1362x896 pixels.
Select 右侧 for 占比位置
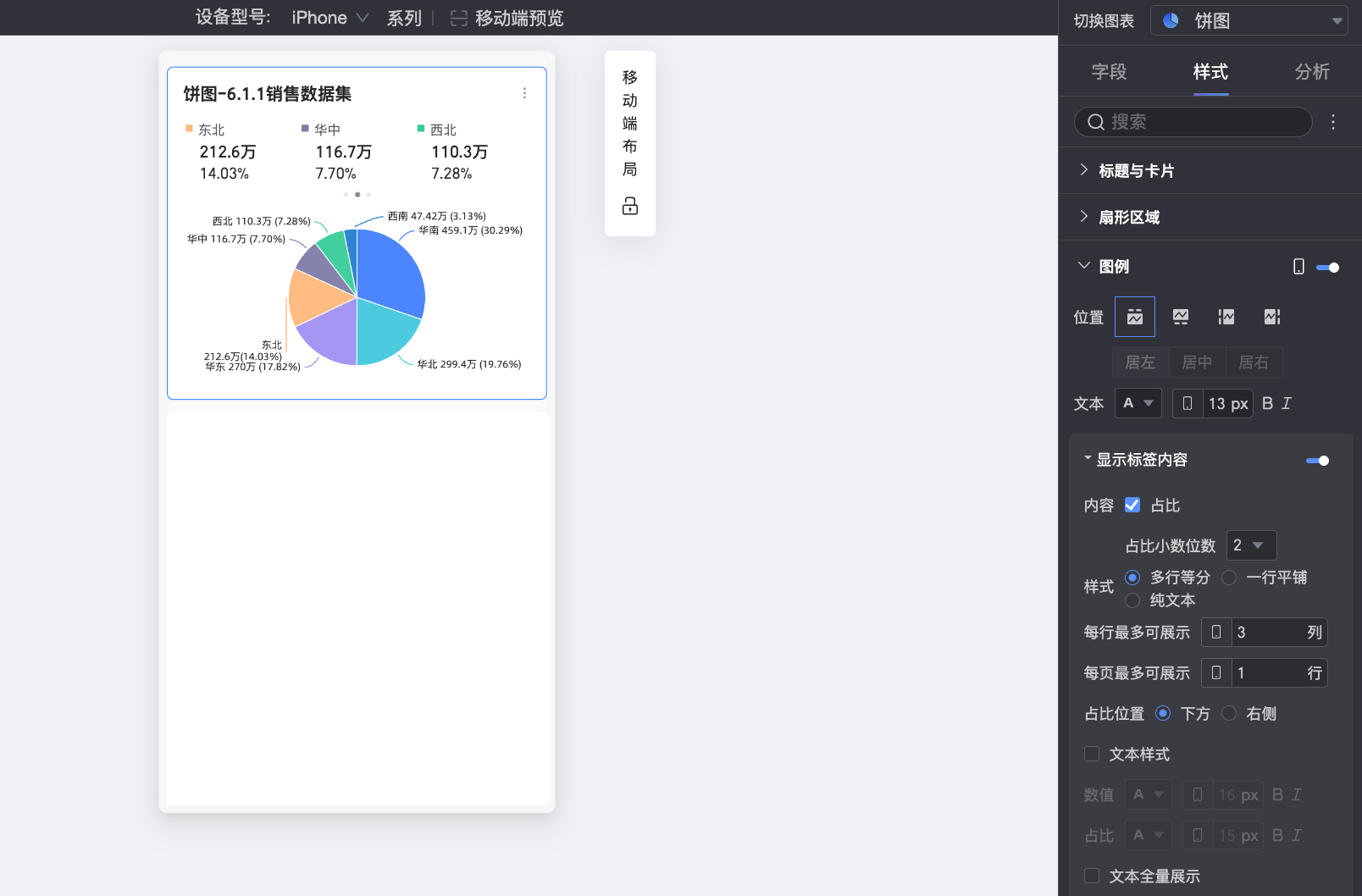(x=1229, y=713)
